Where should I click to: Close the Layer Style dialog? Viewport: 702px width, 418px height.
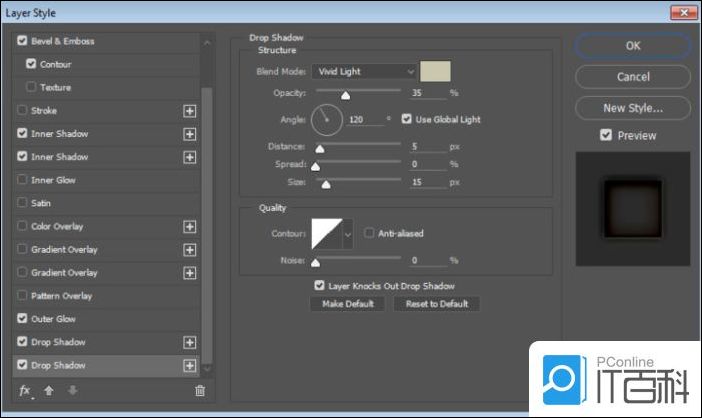pyautogui.click(x=684, y=13)
